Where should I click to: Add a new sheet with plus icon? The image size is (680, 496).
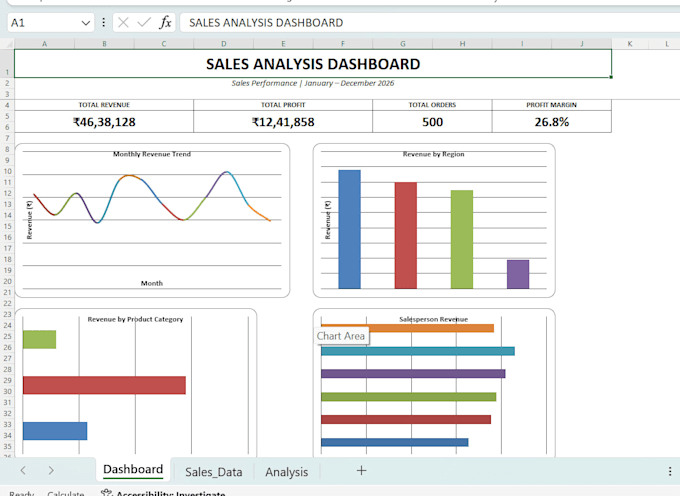point(361,470)
